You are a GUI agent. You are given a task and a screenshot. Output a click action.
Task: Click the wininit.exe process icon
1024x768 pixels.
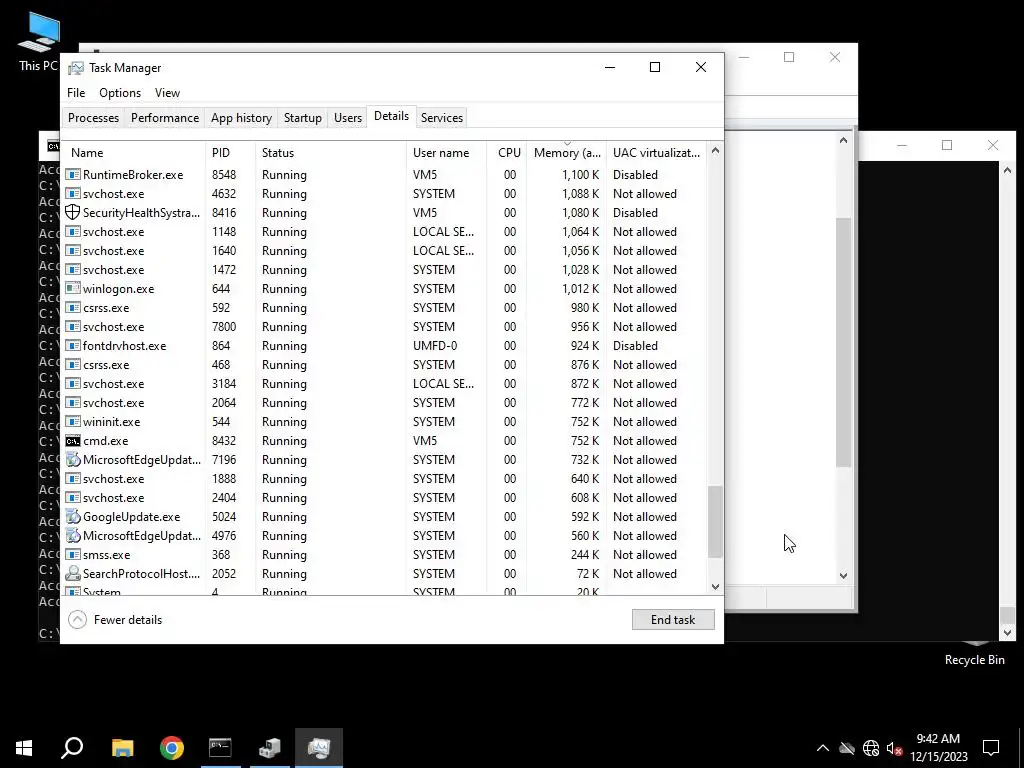tap(72, 422)
